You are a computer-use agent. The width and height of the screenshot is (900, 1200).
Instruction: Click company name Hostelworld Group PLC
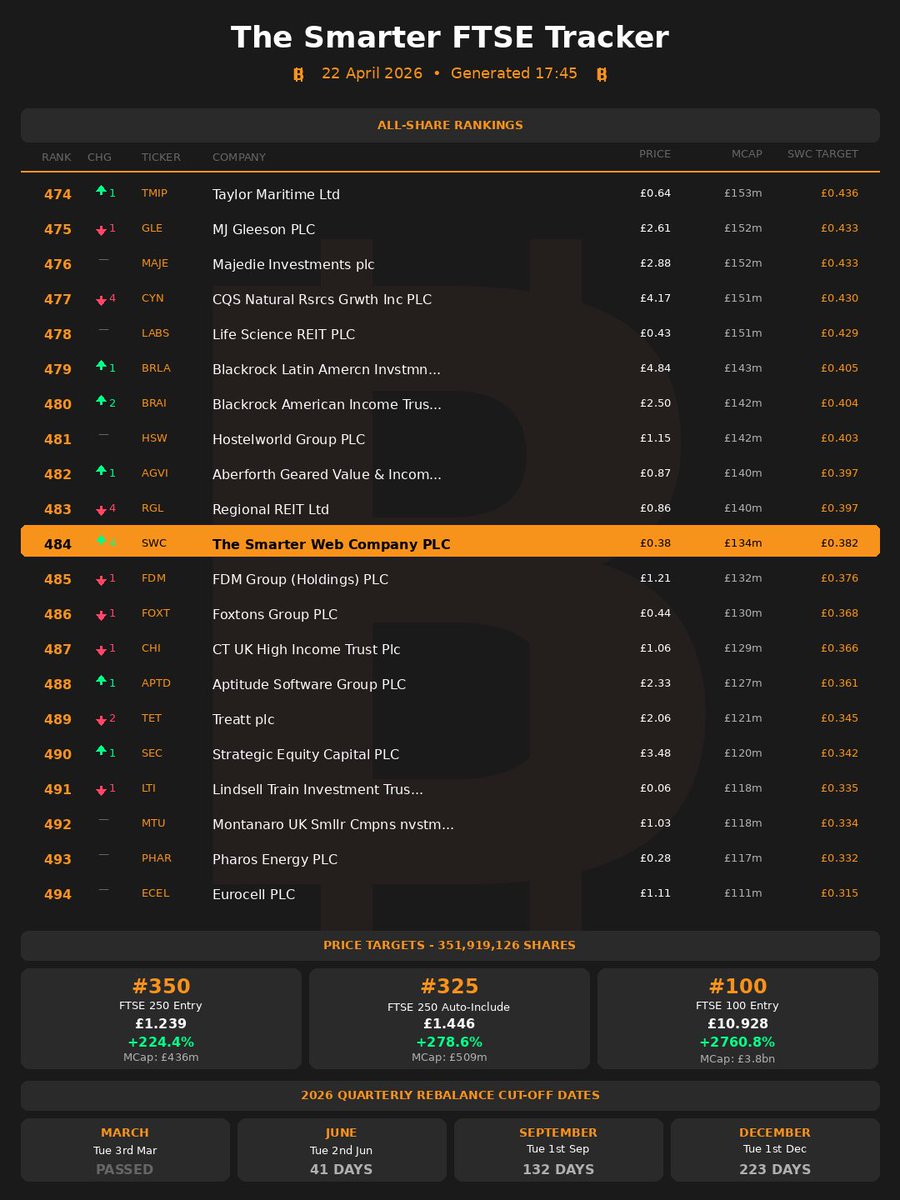coord(289,439)
